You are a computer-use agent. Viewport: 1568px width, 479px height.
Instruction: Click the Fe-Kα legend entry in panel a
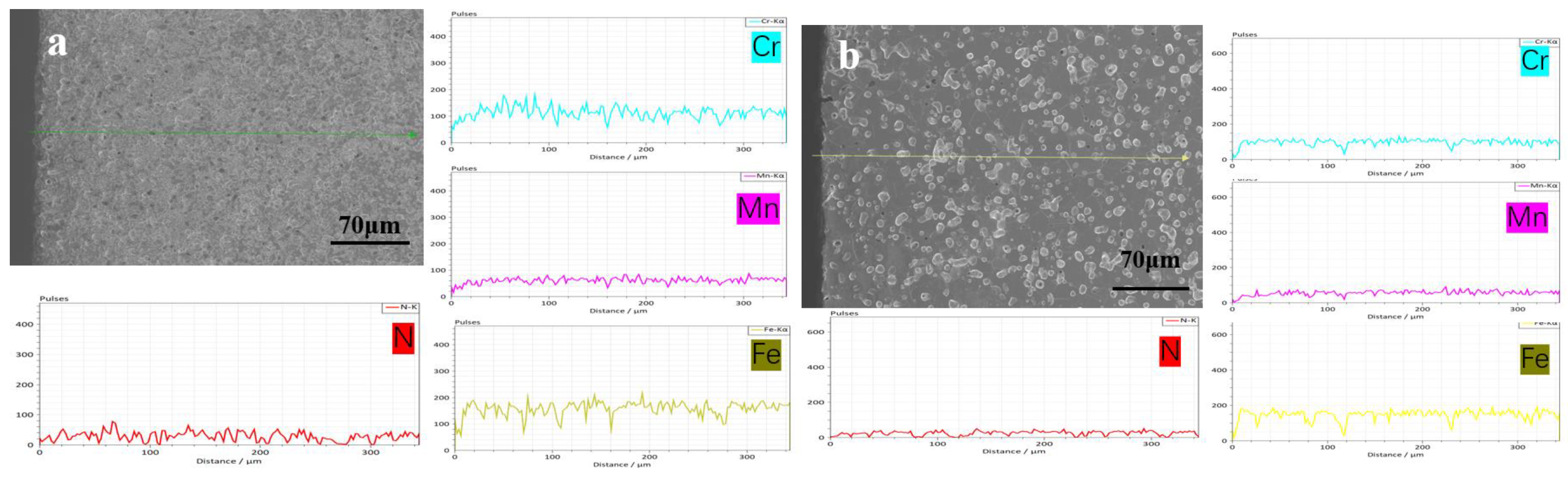[x=769, y=329]
